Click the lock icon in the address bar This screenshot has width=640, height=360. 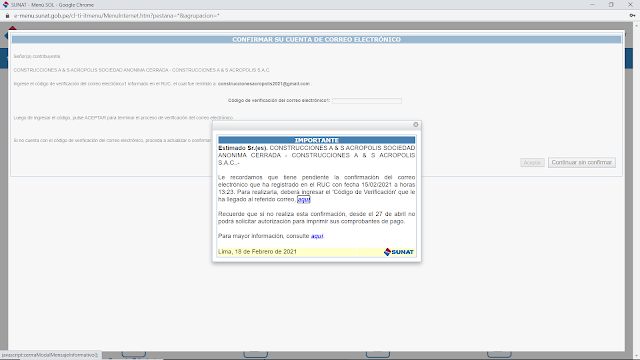[7, 16]
